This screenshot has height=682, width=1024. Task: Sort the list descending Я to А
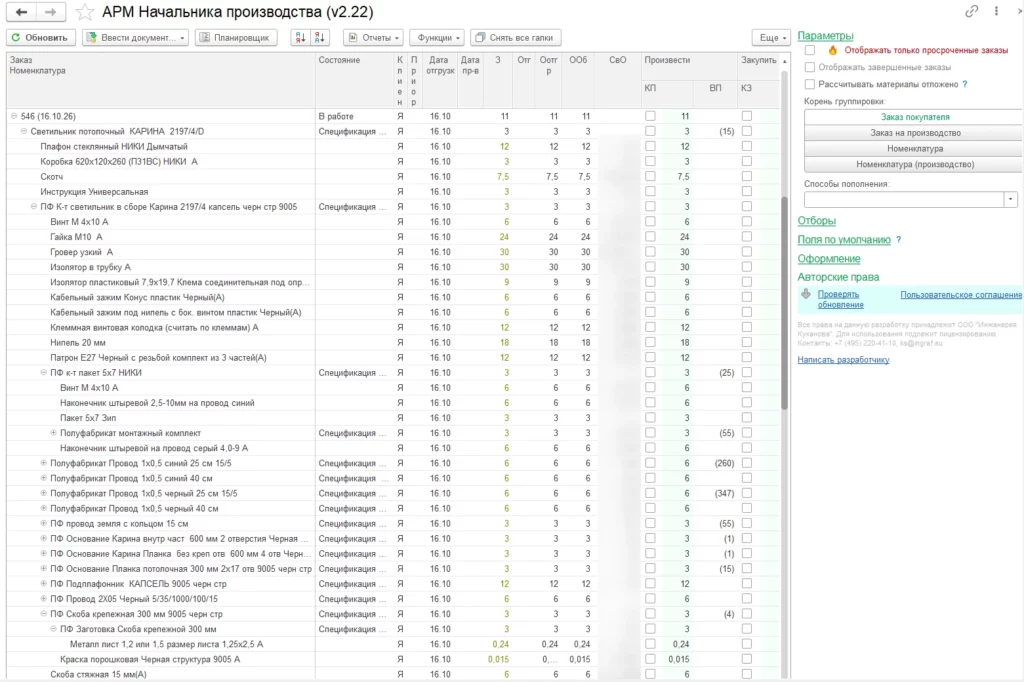point(319,38)
